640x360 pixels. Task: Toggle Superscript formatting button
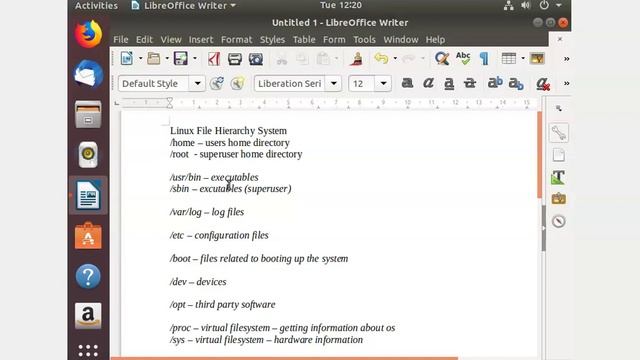tap(495, 83)
